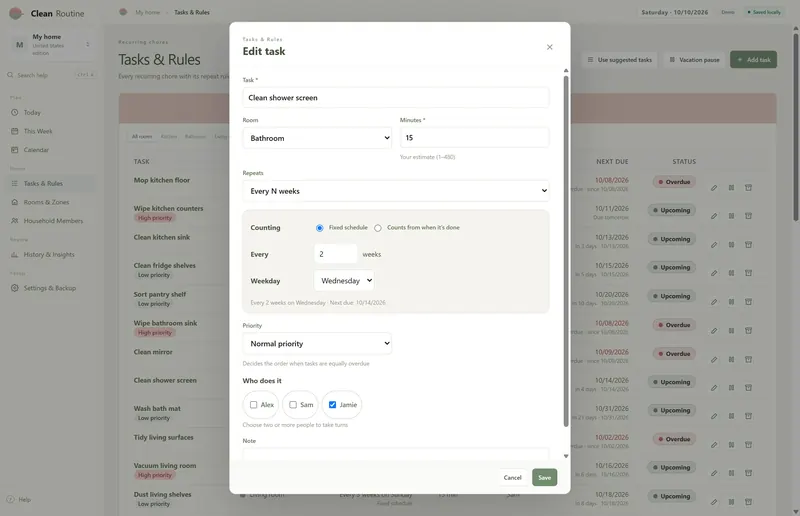
Task: Select Counts from when it's done
Action: pyautogui.click(x=378, y=228)
